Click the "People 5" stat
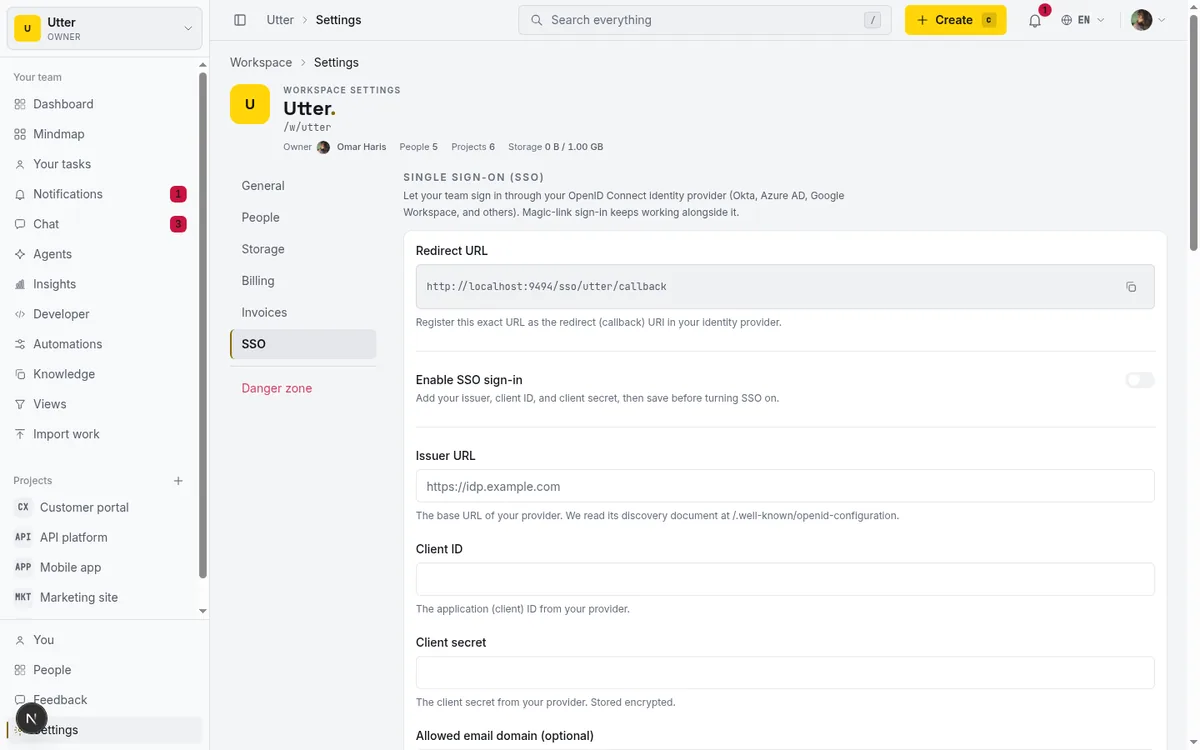Image resolution: width=1200 pixels, height=750 pixels. [x=418, y=147]
